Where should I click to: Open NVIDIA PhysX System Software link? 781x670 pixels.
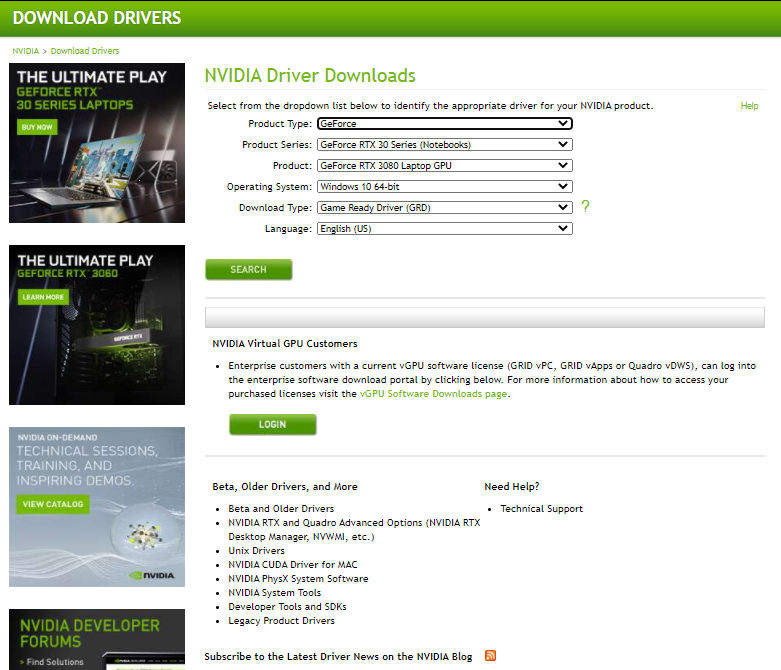pyautogui.click(x=298, y=578)
